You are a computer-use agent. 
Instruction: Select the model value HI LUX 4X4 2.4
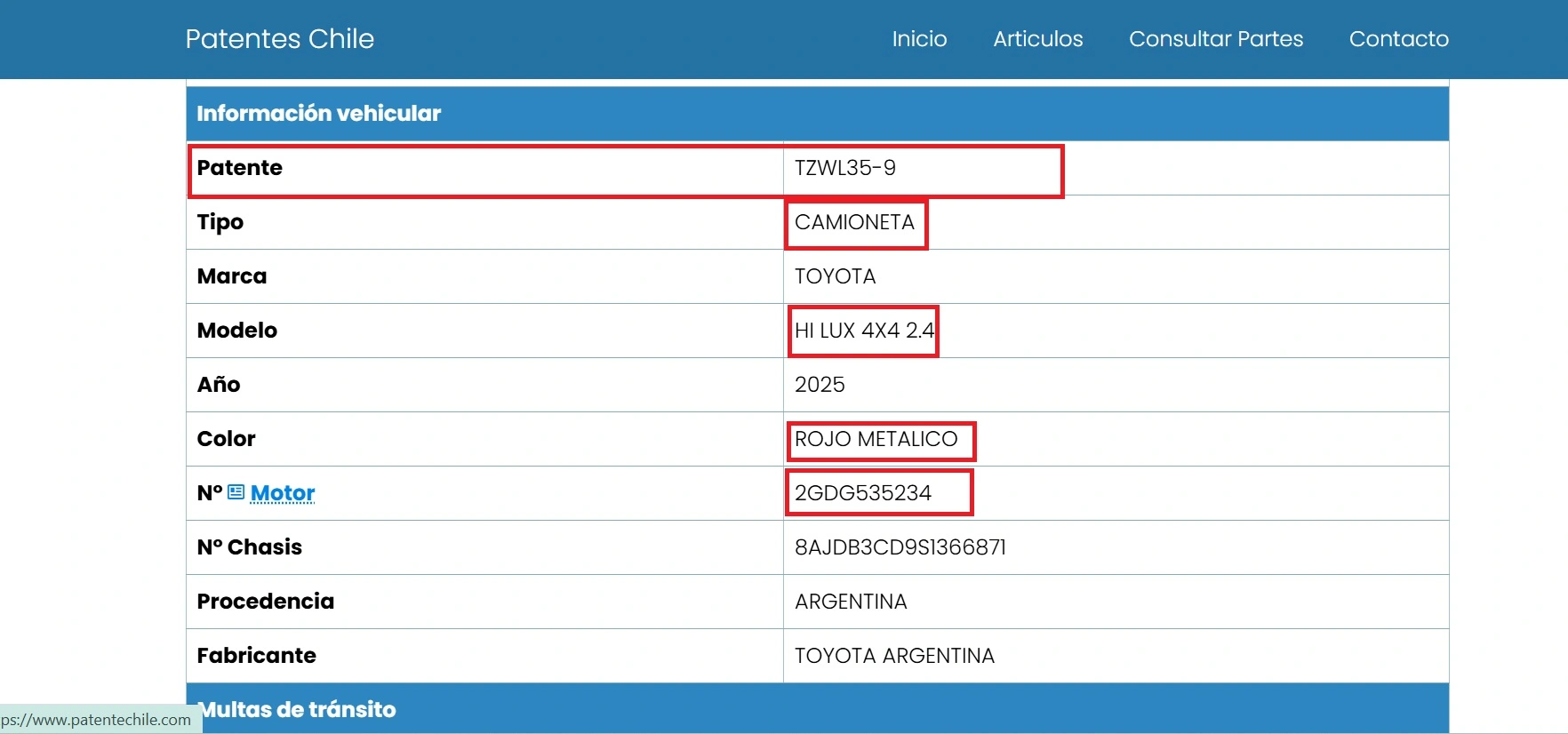coord(864,331)
